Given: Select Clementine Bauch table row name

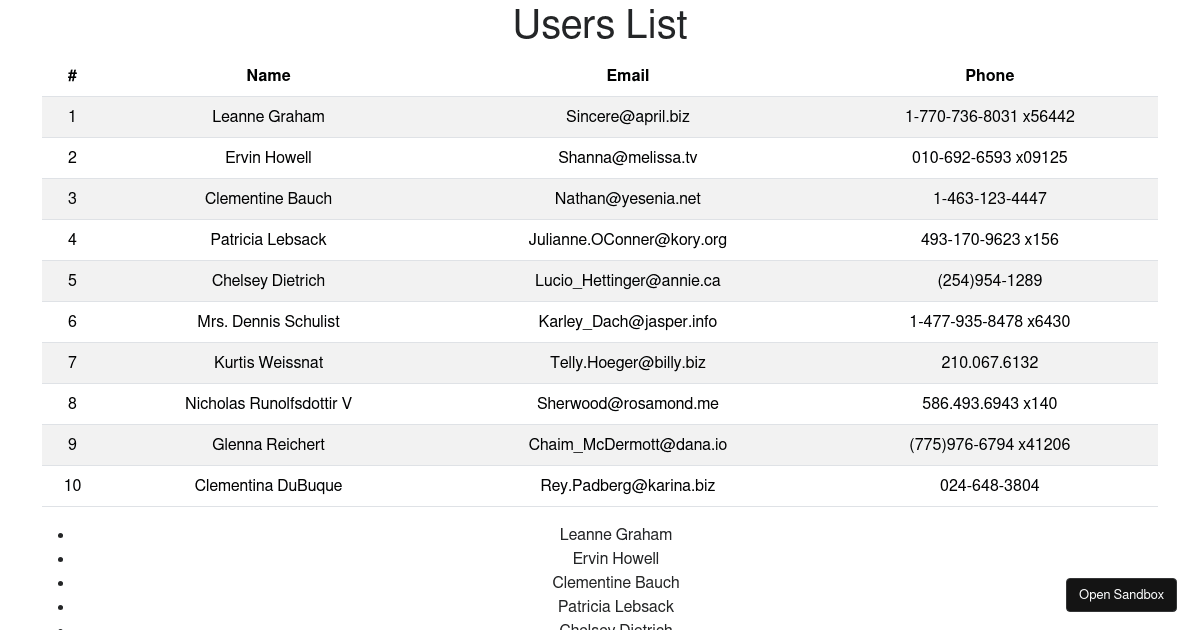Looking at the screenshot, I should coord(268,199).
